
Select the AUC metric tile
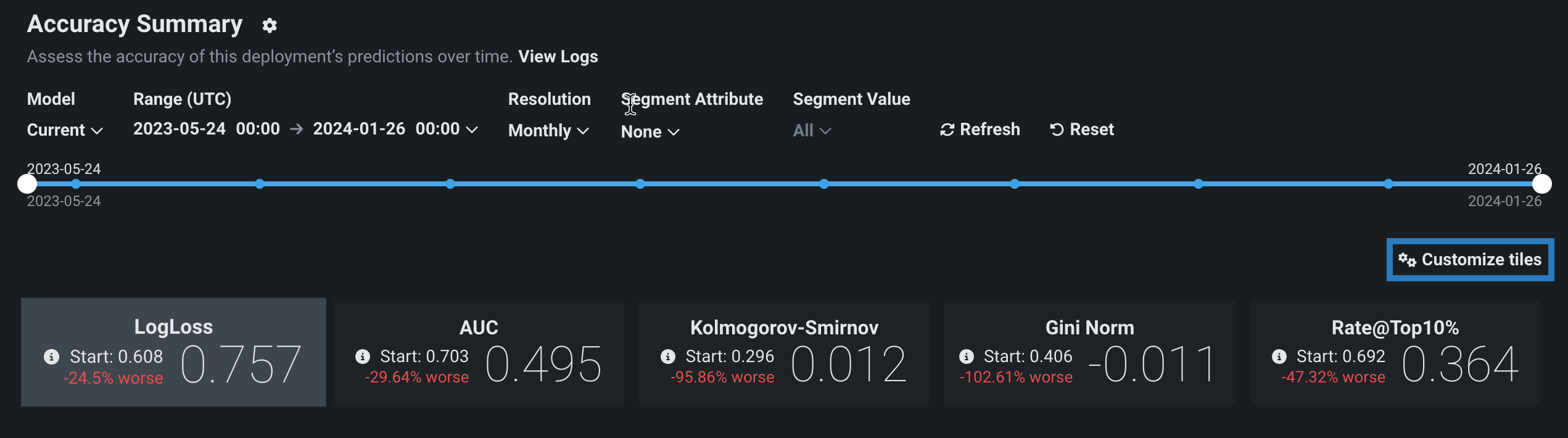pos(479,352)
